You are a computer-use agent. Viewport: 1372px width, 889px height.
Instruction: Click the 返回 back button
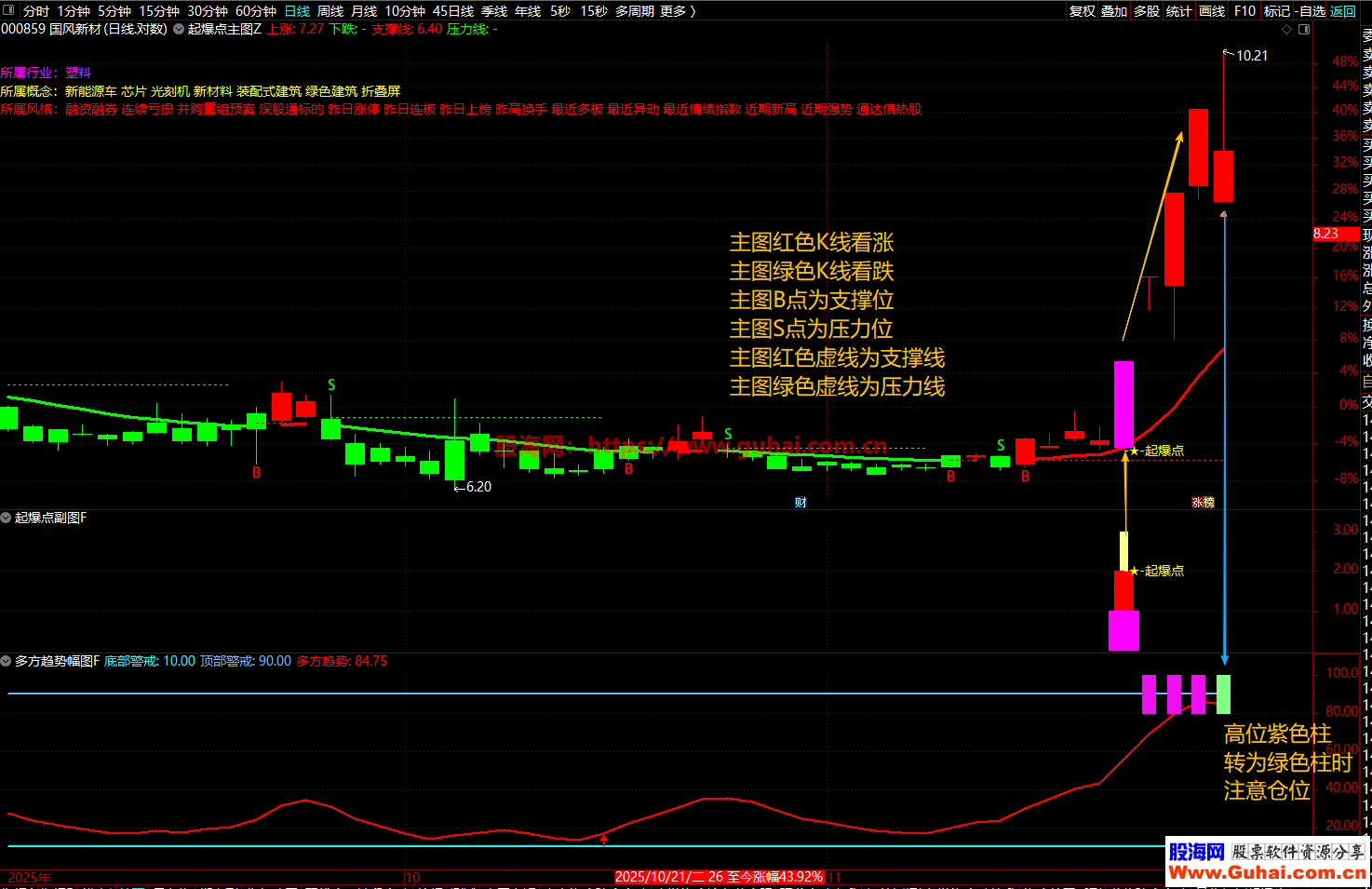[x=1343, y=11]
